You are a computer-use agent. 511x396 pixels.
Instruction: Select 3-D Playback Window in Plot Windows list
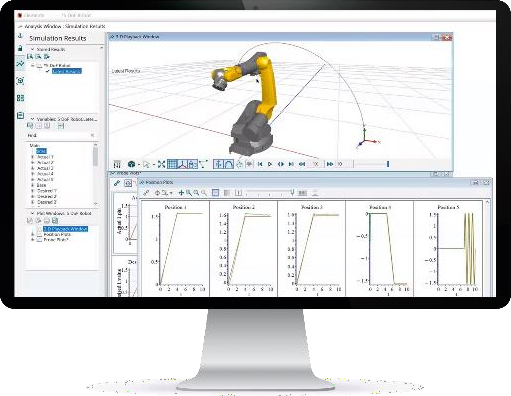[x=65, y=229]
